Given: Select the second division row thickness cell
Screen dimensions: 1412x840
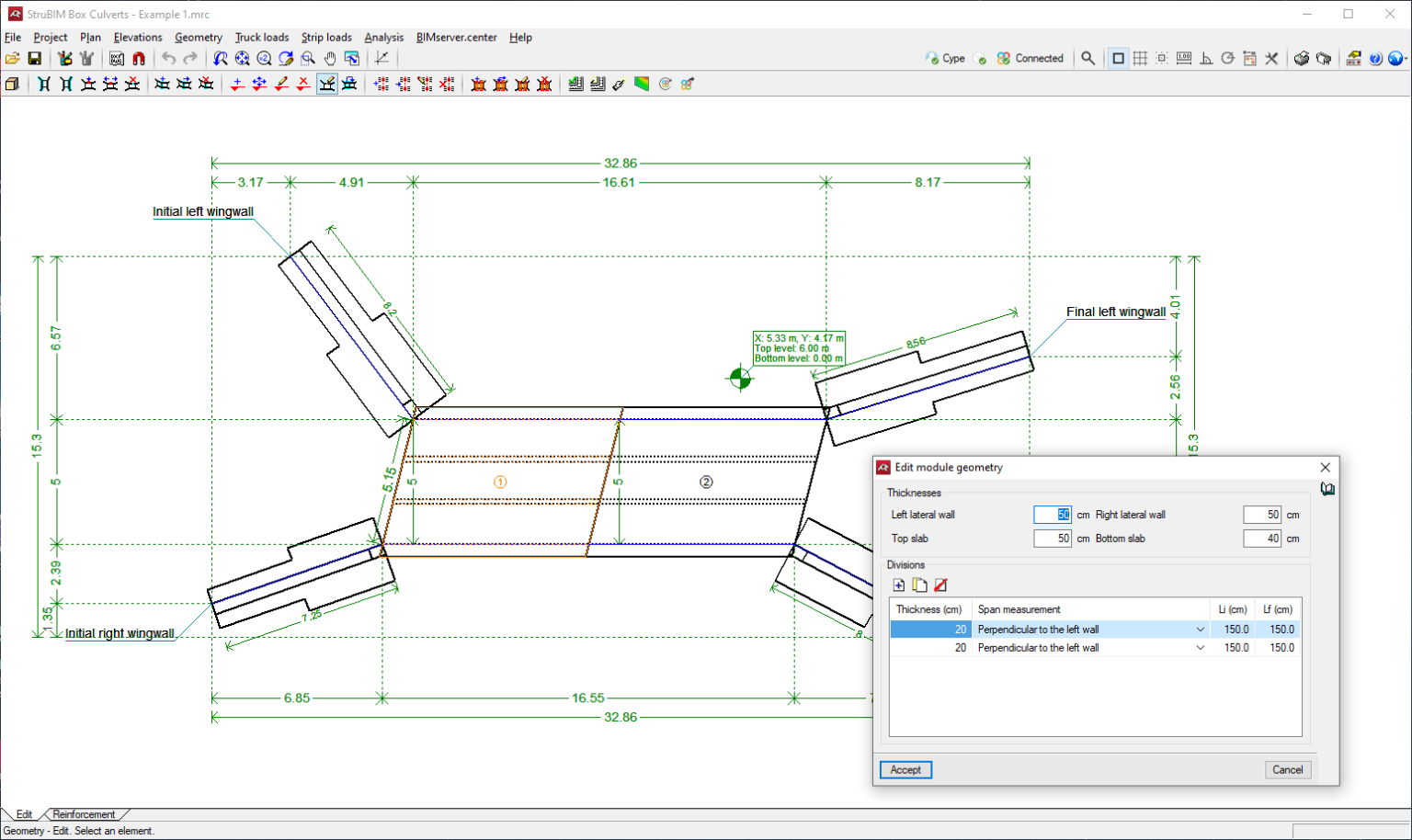Looking at the screenshot, I should click(930, 648).
